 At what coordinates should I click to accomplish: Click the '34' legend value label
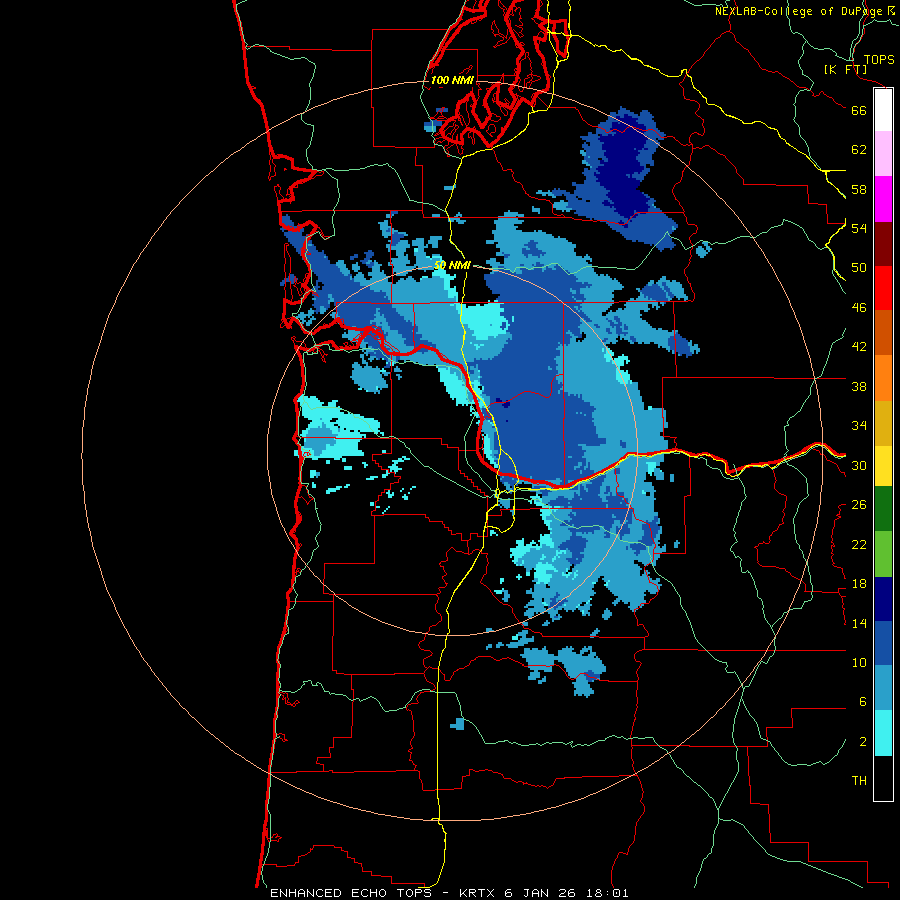859,426
